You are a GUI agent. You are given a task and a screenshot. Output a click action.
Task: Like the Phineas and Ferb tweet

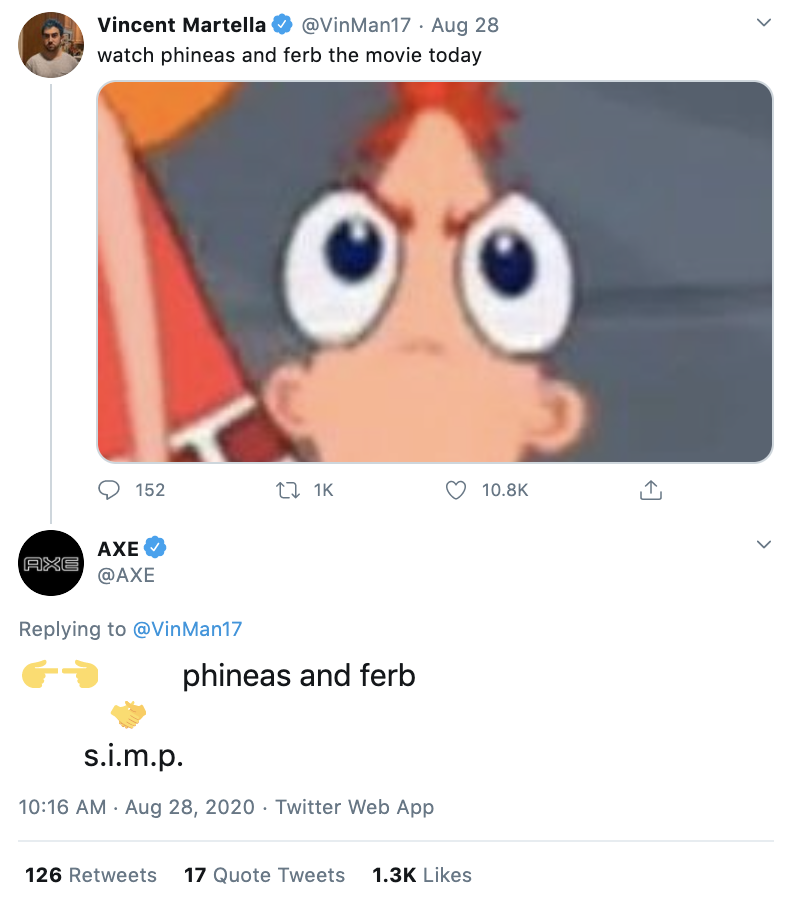tap(457, 490)
